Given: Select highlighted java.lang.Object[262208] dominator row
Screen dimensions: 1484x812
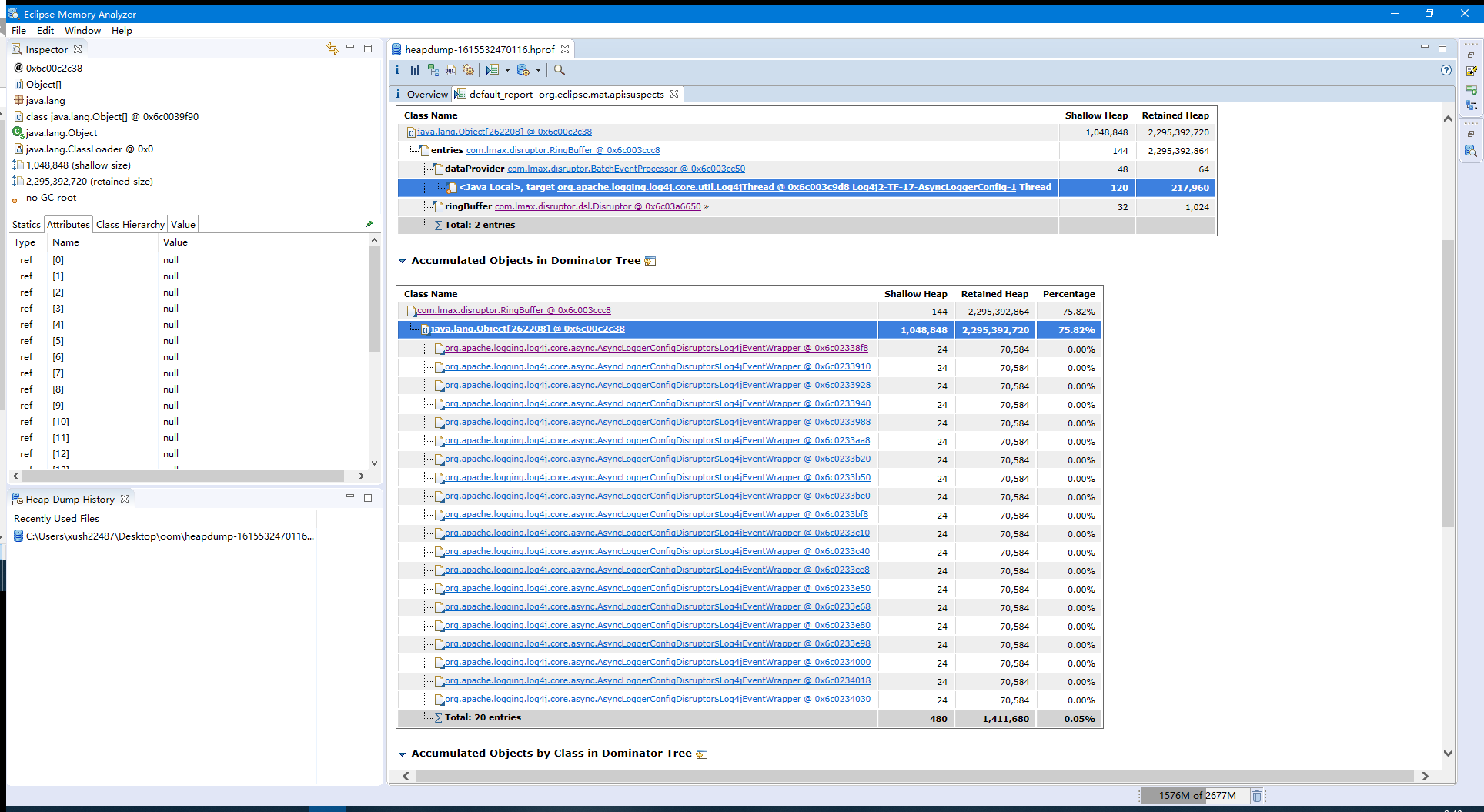Looking at the screenshot, I should pyautogui.click(x=750, y=329).
